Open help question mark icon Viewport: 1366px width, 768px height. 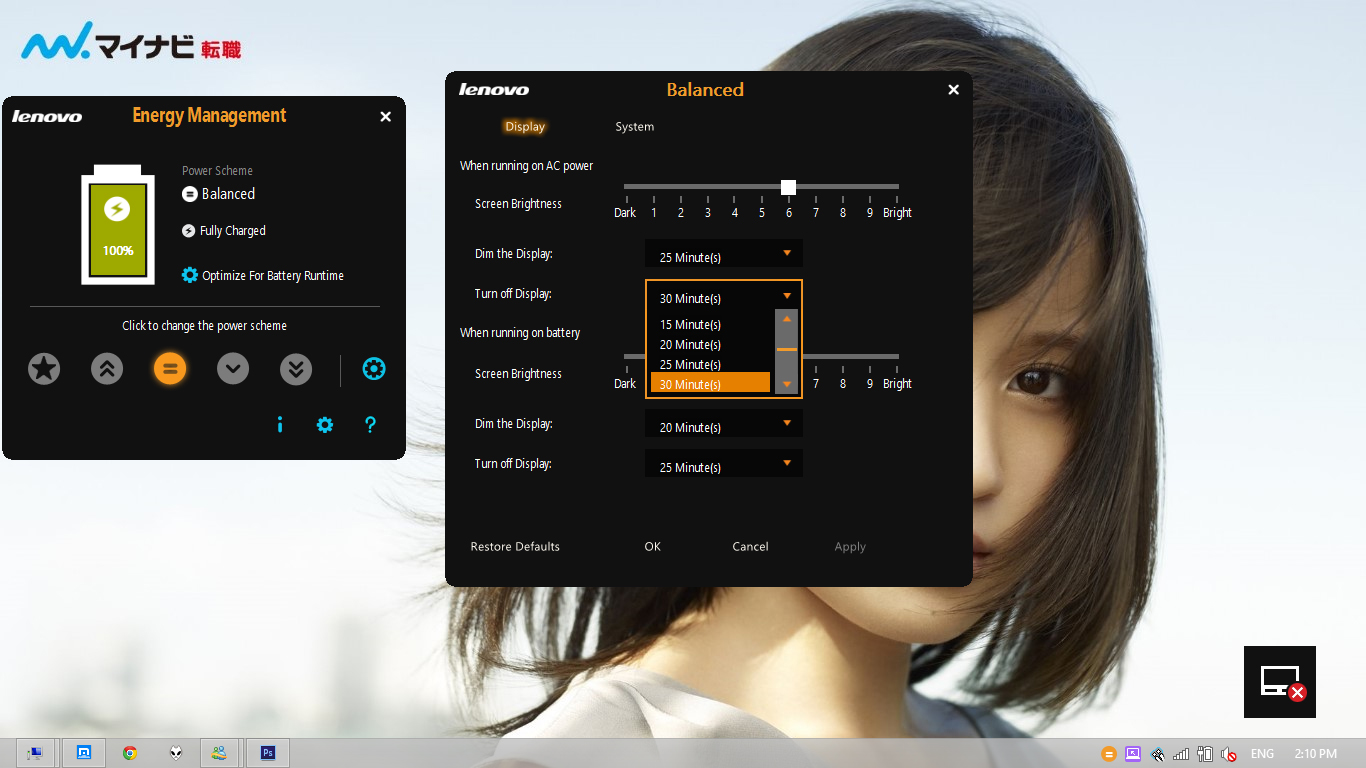point(370,425)
